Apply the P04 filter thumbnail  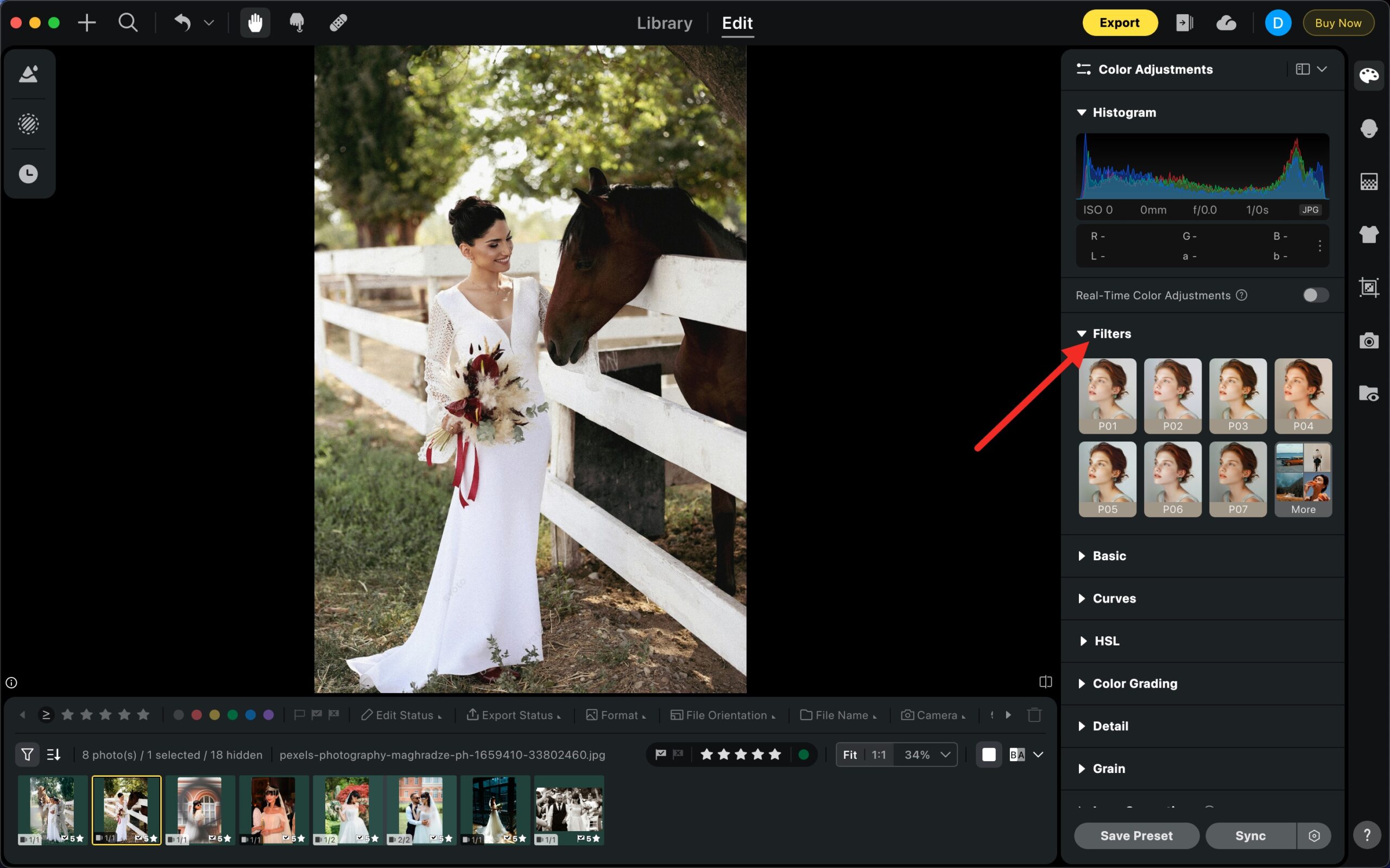pyautogui.click(x=1303, y=395)
